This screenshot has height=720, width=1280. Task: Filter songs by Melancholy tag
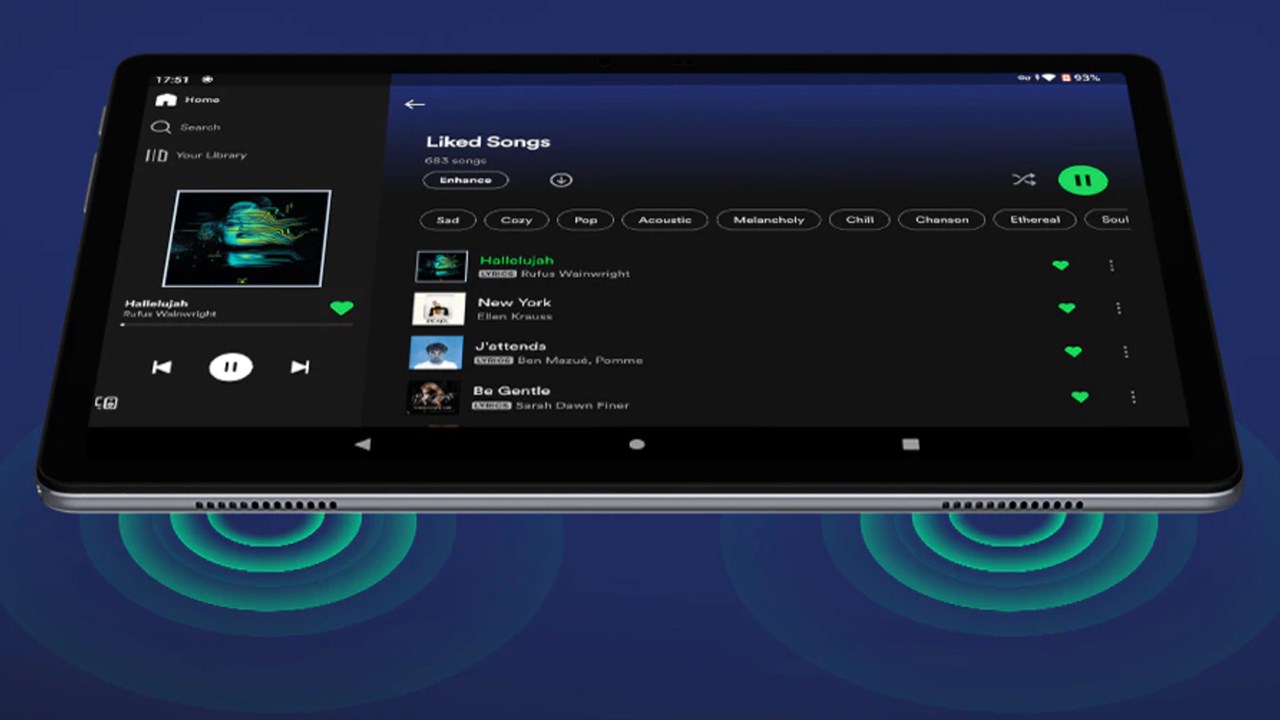click(x=768, y=220)
